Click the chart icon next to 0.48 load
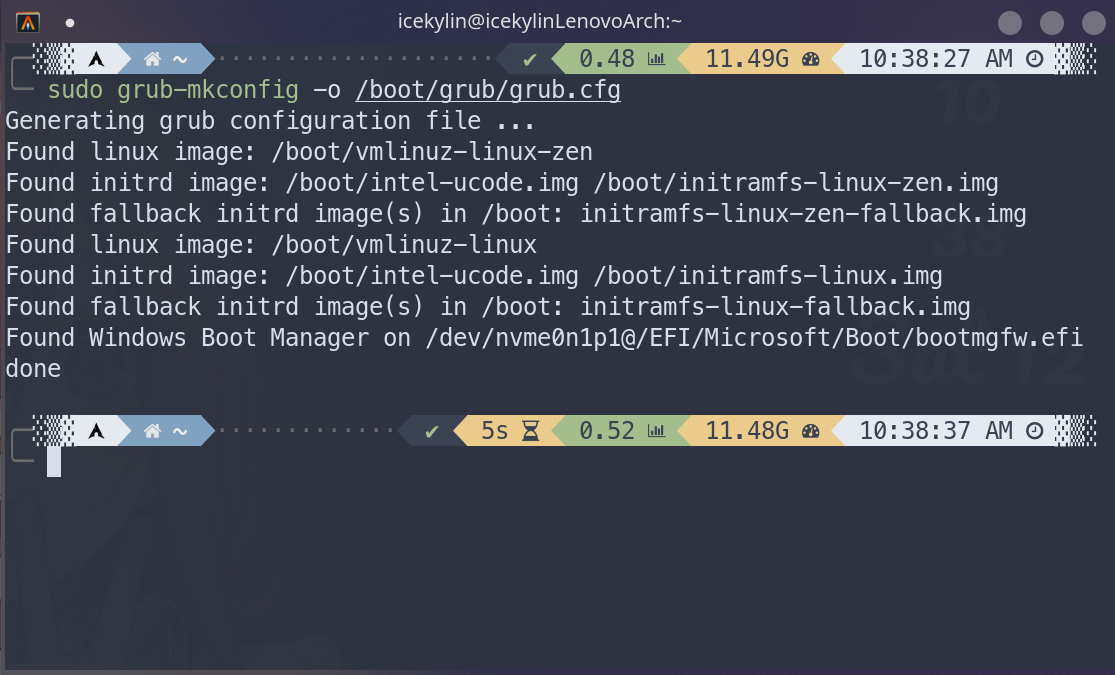 coord(656,59)
